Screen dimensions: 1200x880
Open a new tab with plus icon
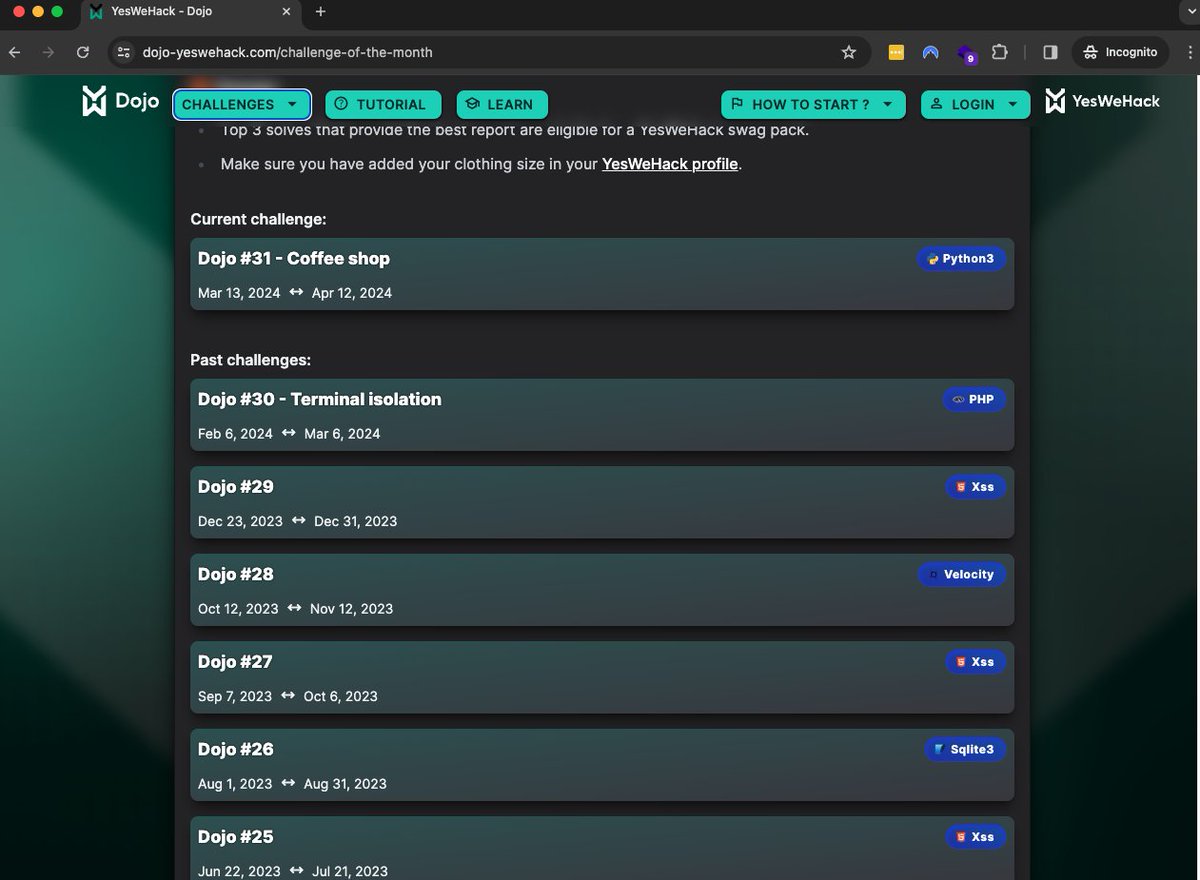pos(320,12)
